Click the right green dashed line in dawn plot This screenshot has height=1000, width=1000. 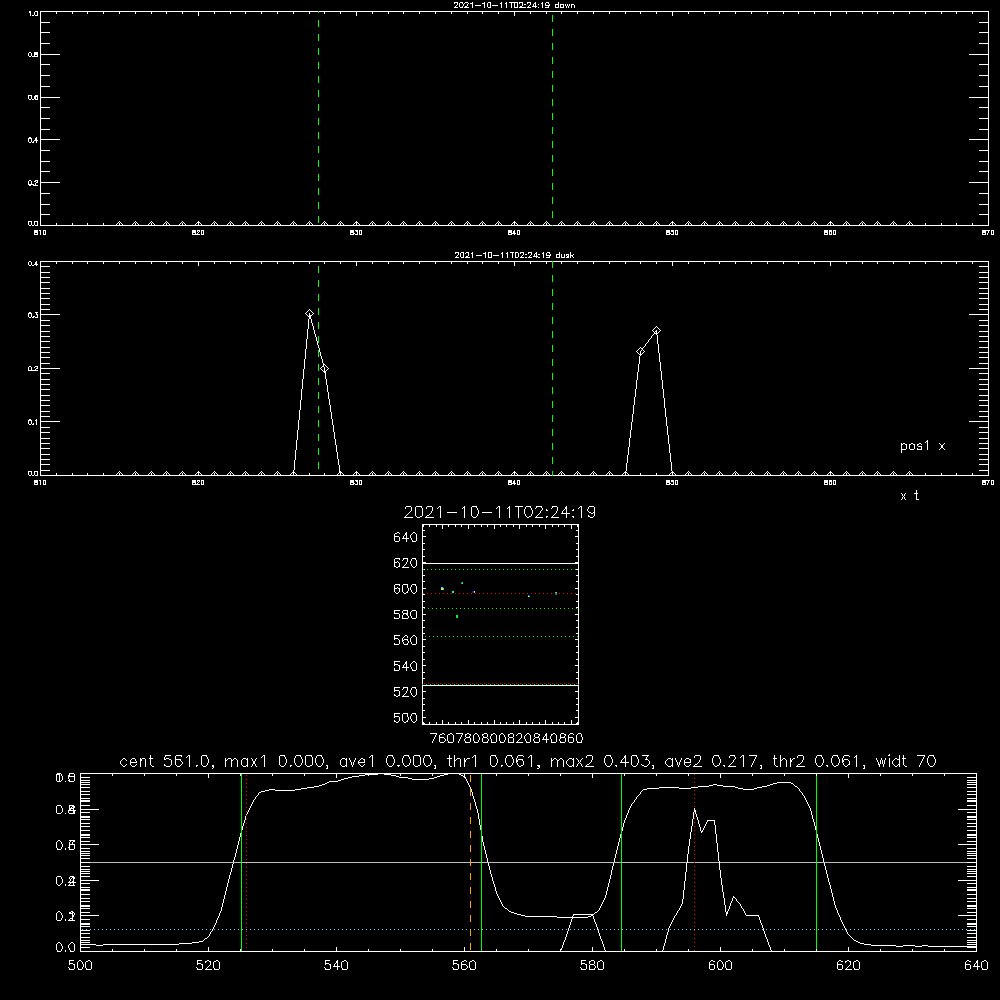pyautogui.click(x=552, y=118)
